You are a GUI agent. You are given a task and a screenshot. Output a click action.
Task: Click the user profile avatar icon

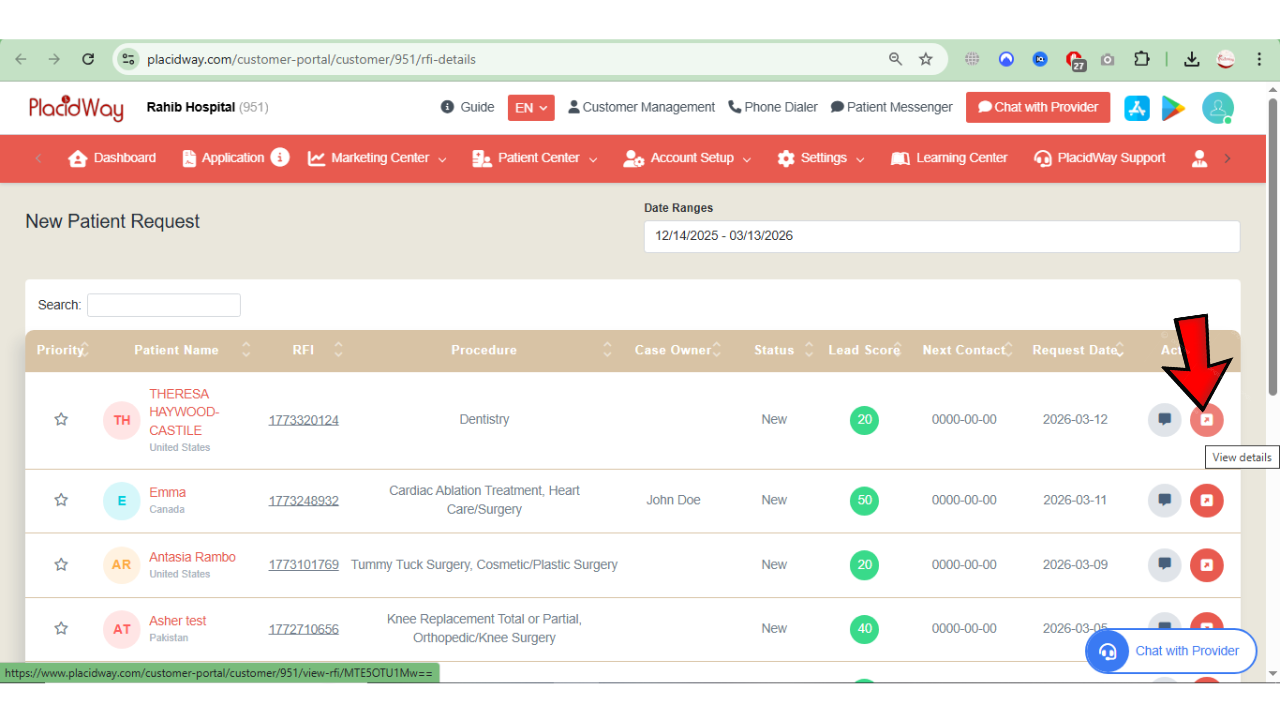tap(1217, 108)
